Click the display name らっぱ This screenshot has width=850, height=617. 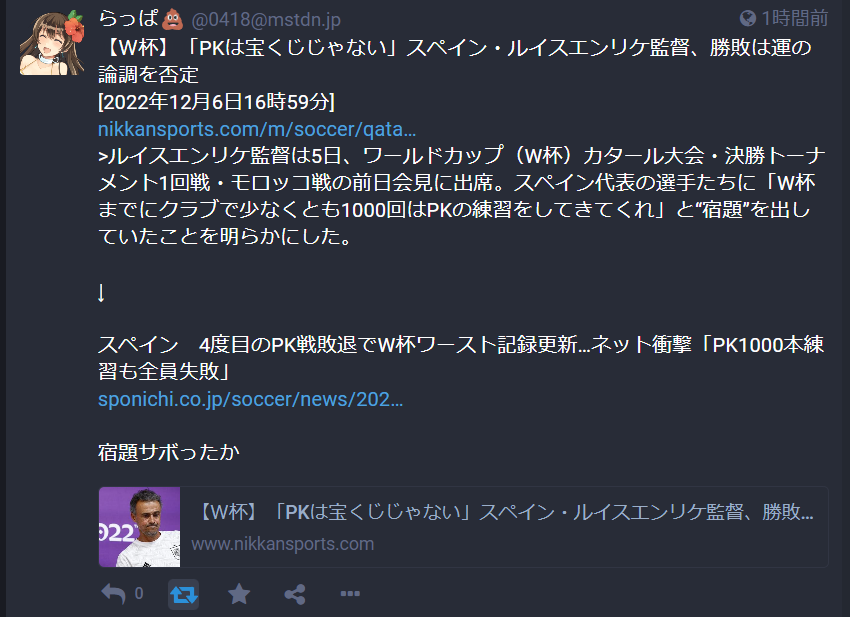128,19
